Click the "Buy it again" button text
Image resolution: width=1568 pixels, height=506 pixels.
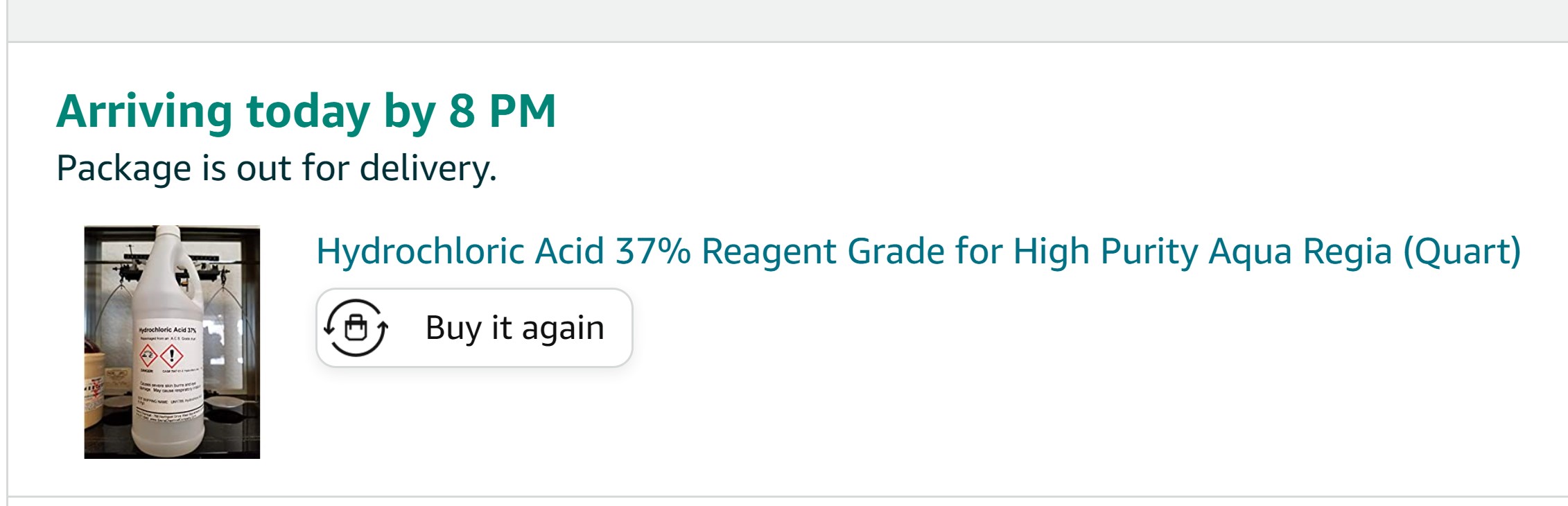[x=515, y=328]
